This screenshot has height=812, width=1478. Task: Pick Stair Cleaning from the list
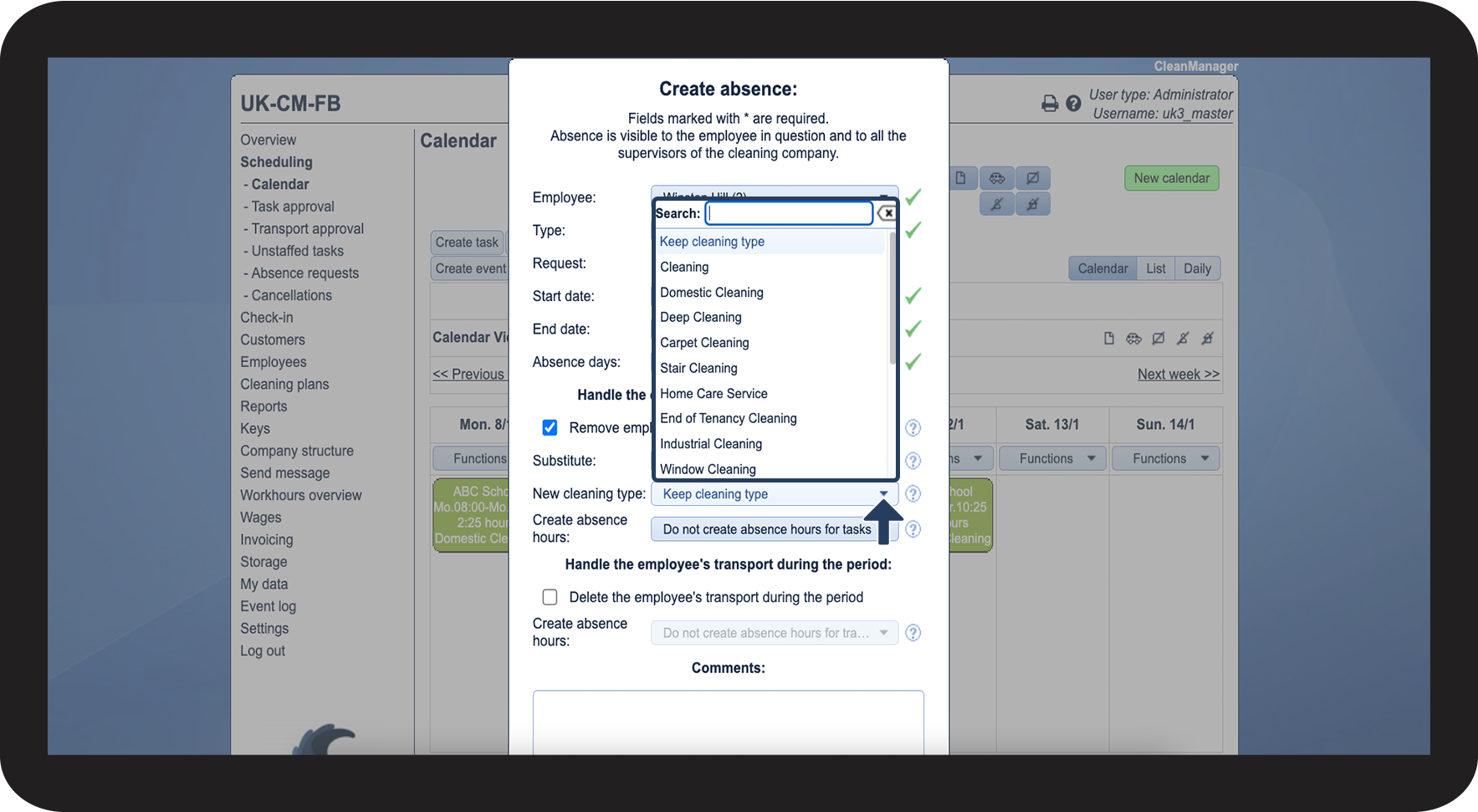(770, 368)
